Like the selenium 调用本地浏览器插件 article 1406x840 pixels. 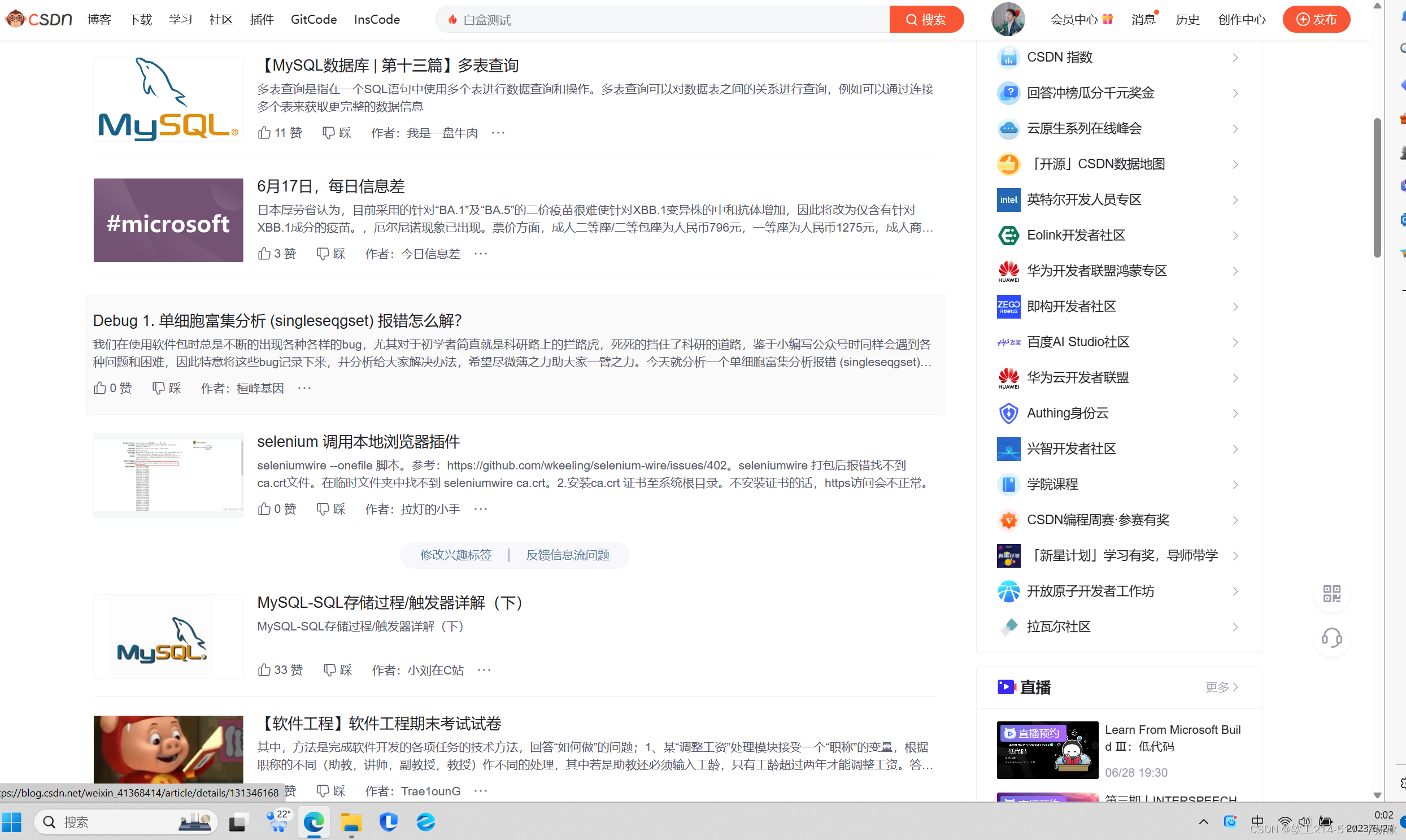coord(277,509)
